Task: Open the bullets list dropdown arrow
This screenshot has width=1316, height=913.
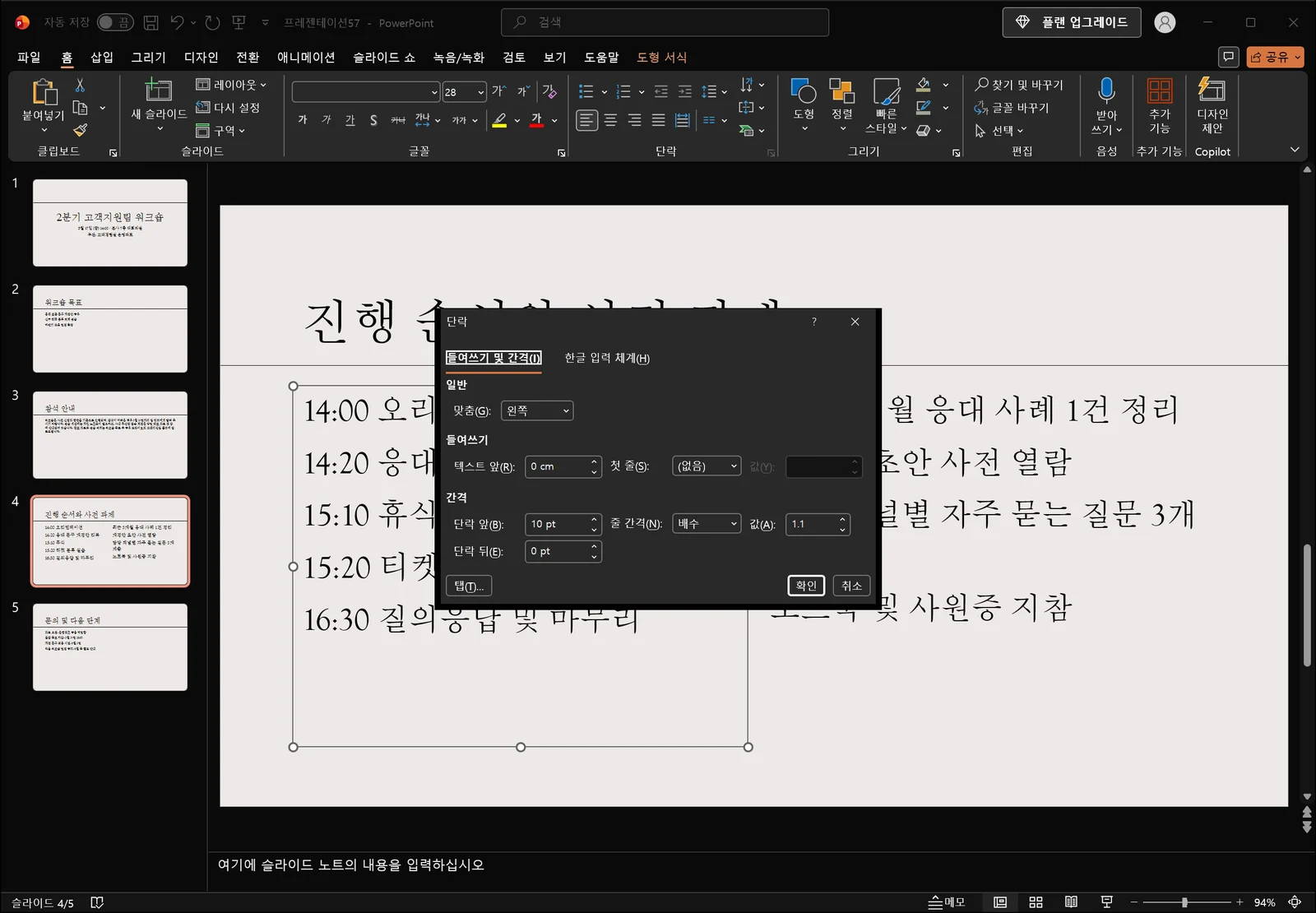Action: 605,92
